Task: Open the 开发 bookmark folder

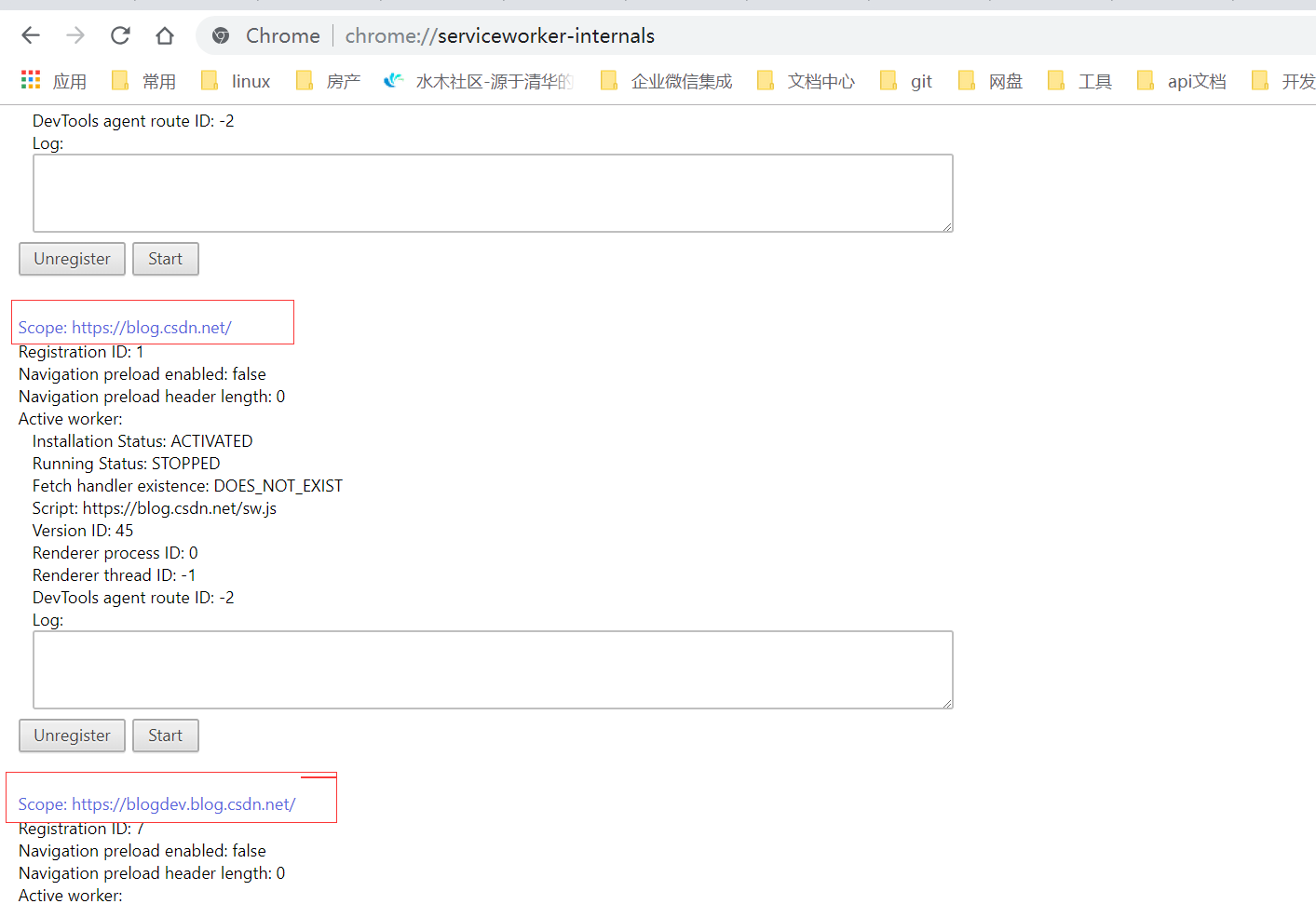Action: point(1283,81)
